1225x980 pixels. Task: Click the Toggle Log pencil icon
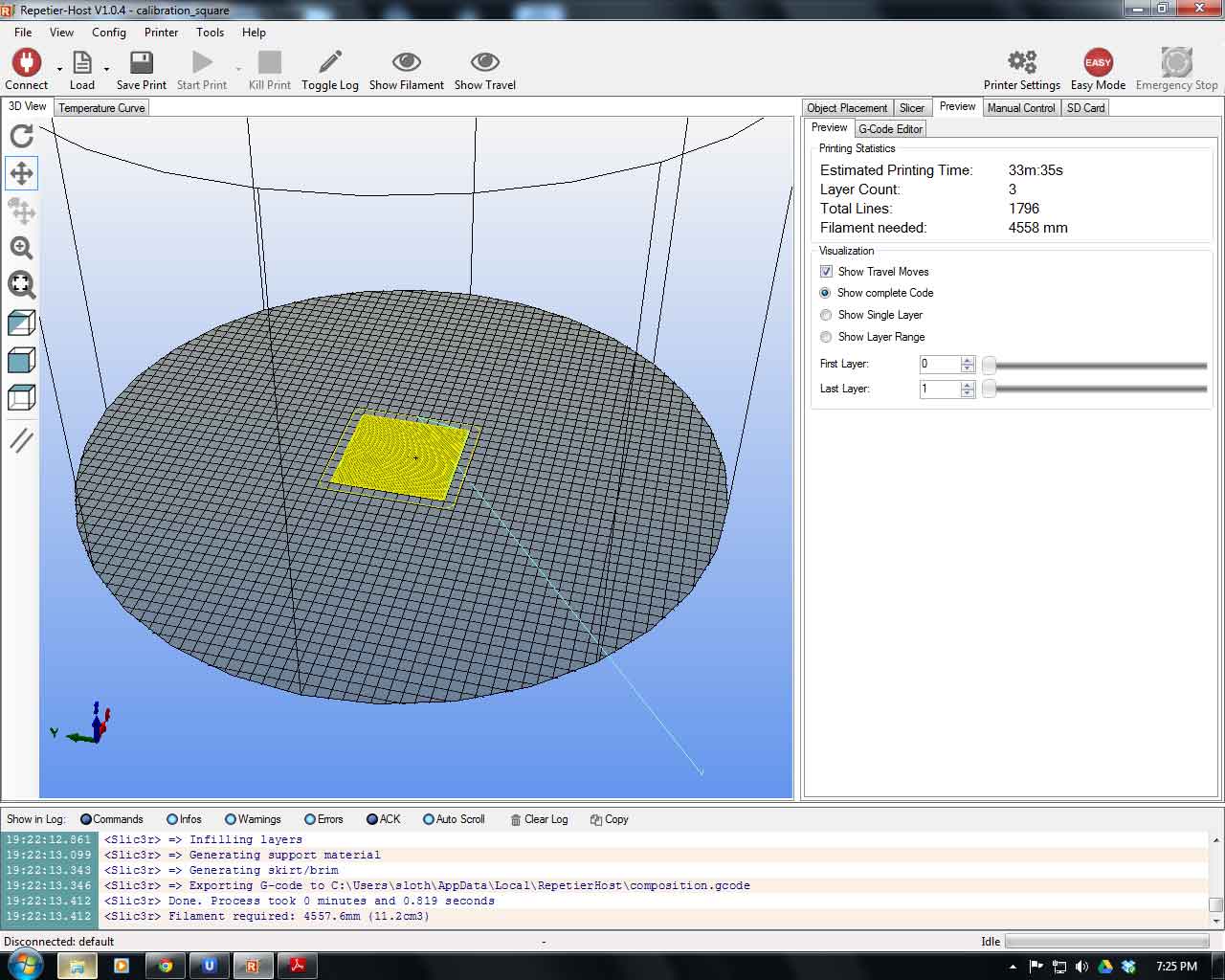(330, 63)
